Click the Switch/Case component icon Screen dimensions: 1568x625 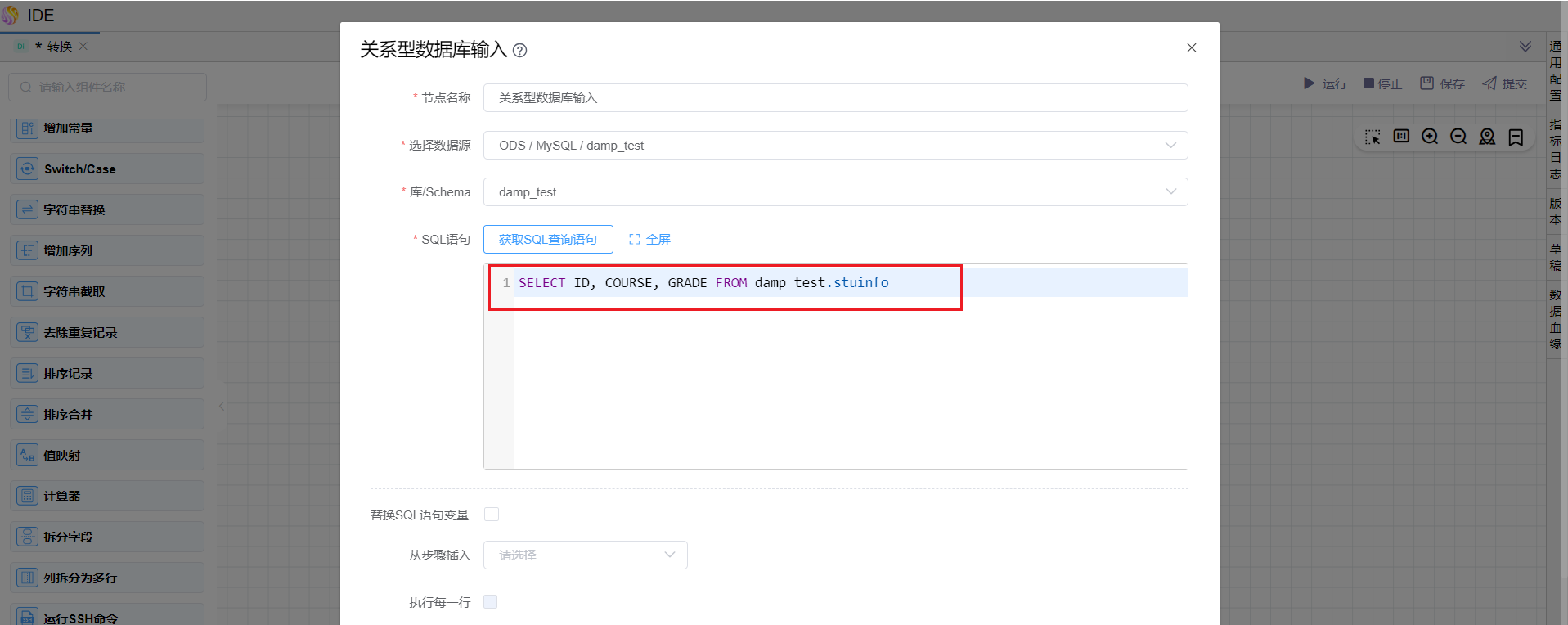pyautogui.click(x=28, y=169)
